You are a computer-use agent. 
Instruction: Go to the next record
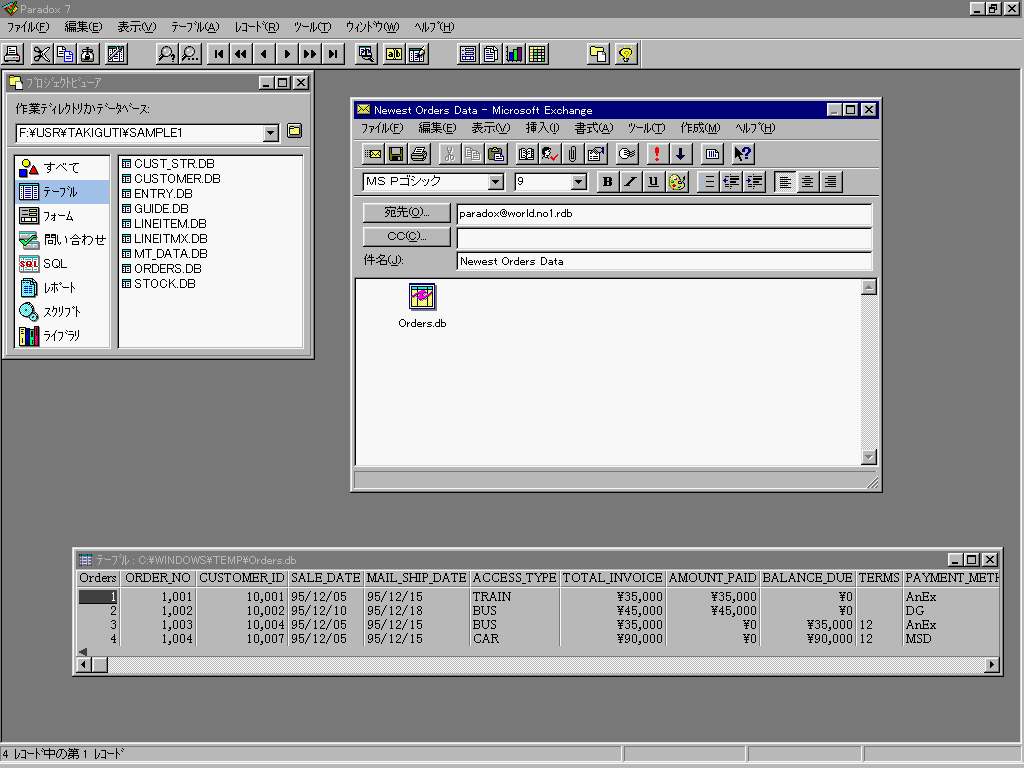pyautogui.click(x=287, y=54)
